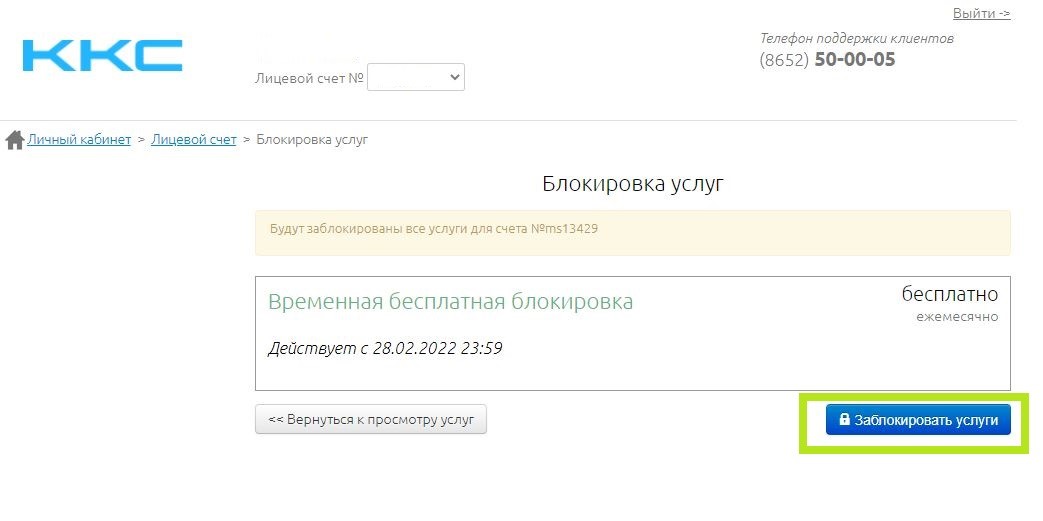
Task: Click the support phone number 50-00-05
Action: [x=854, y=60]
